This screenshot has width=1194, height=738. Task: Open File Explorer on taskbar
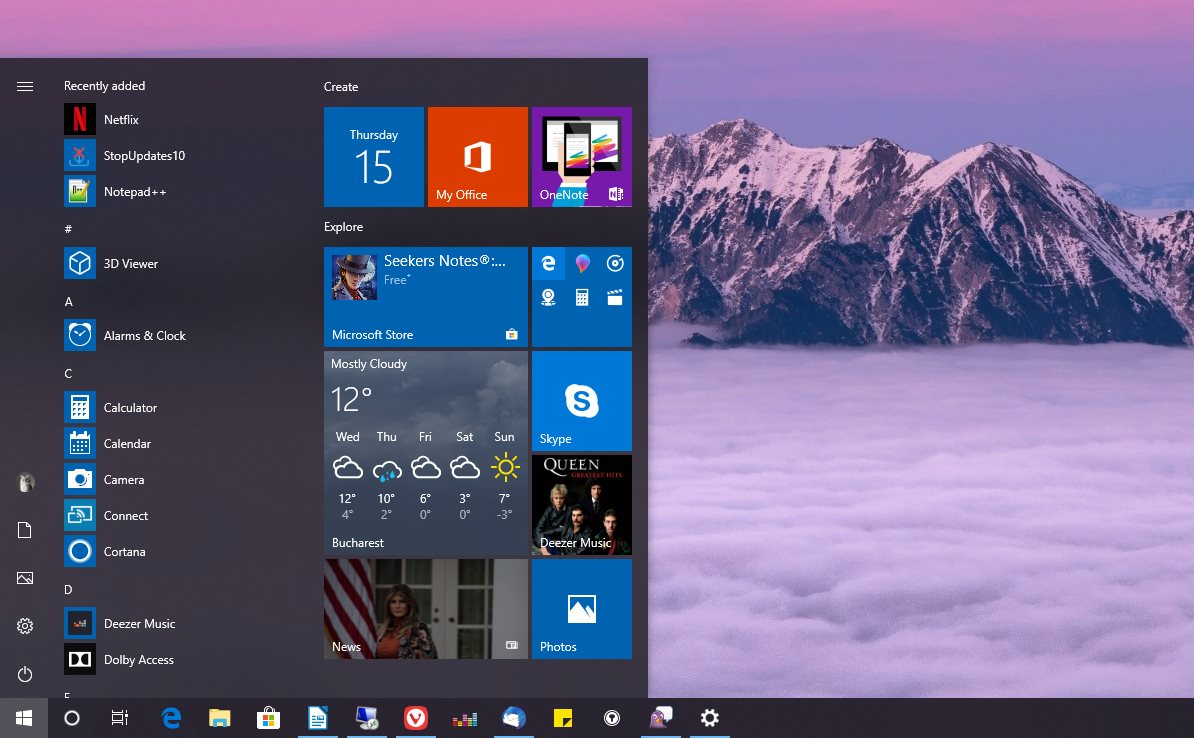[x=219, y=718]
